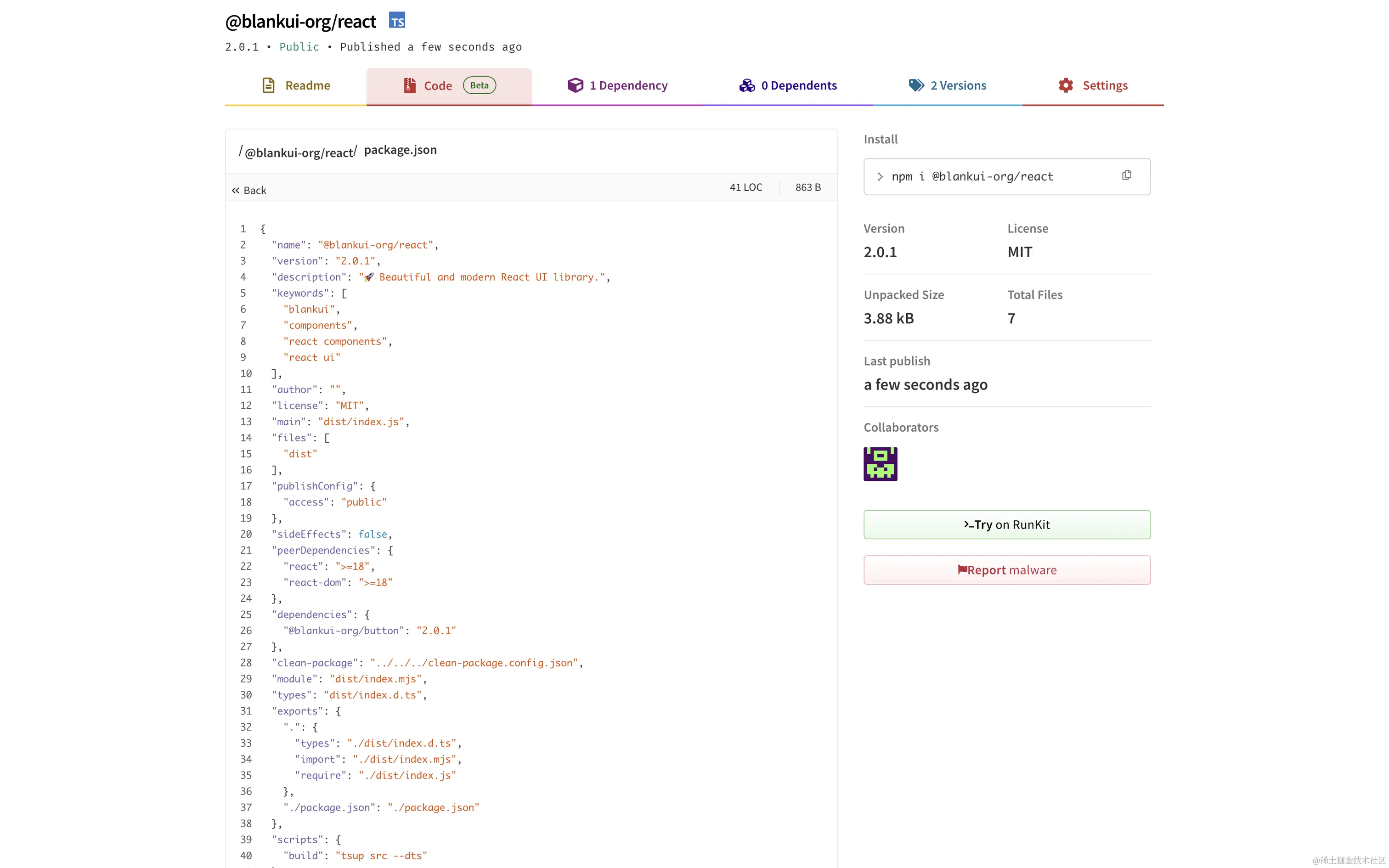The image size is (1389, 868).
Task: Click the @blankui-org/button dependency line
Action: (x=370, y=631)
